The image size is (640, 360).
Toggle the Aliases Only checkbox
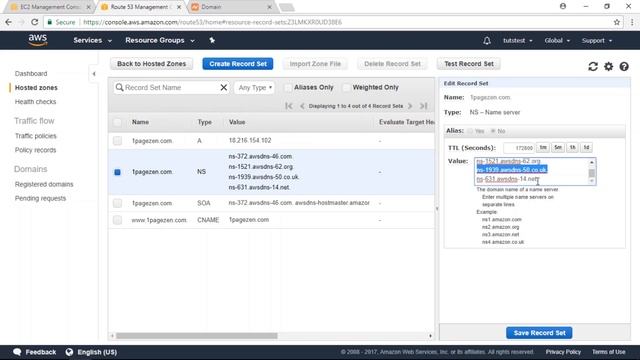(x=288, y=87)
